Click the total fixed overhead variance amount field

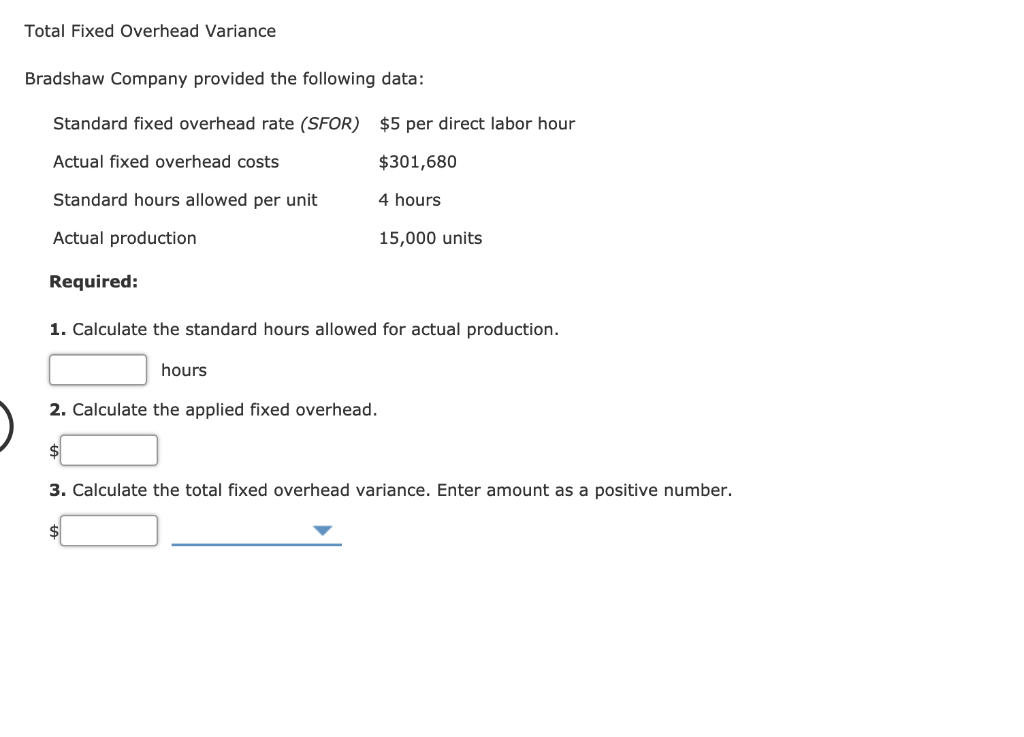(x=109, y=530)
